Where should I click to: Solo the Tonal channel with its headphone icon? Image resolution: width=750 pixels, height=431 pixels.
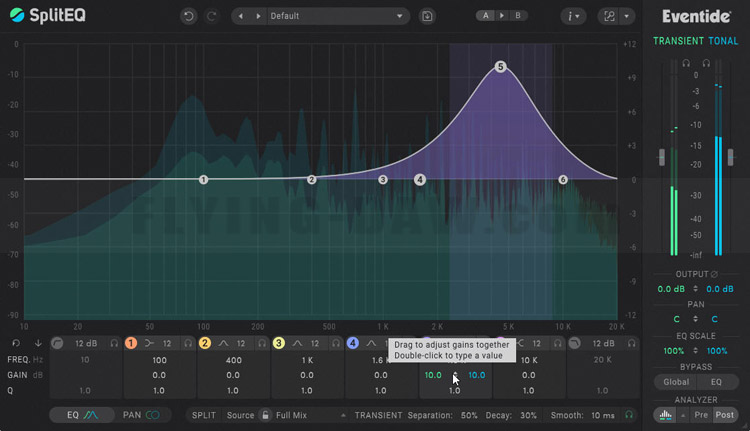[x=706, y=63]
